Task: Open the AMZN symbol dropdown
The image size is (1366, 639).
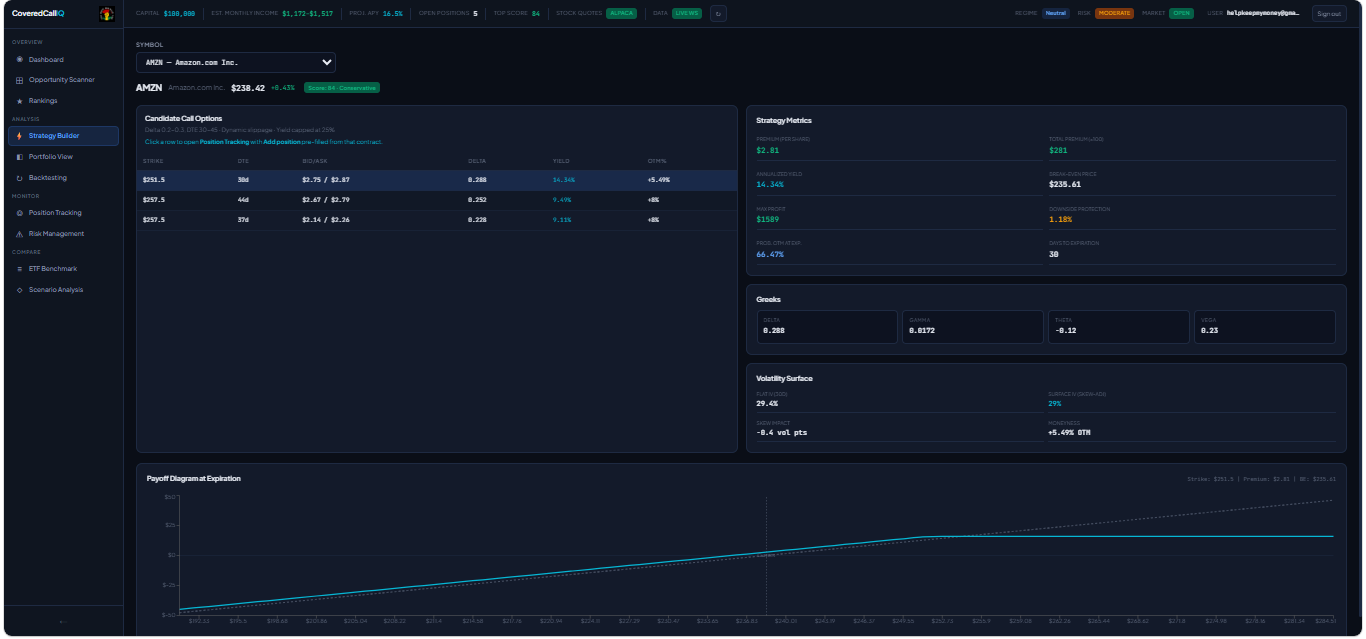Action: click(x=236, y=62)
